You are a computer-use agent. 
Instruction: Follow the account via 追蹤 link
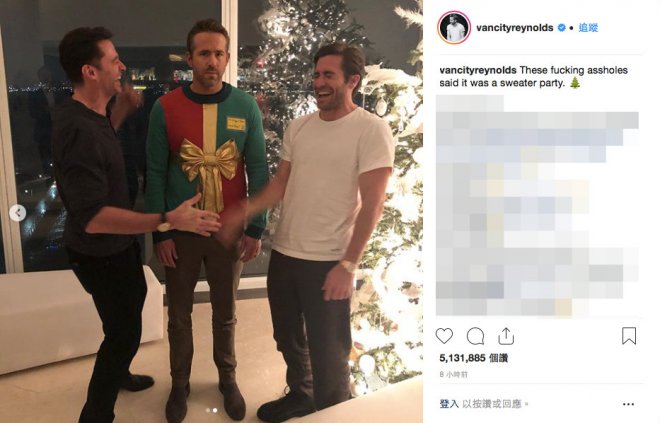[588, 28]
